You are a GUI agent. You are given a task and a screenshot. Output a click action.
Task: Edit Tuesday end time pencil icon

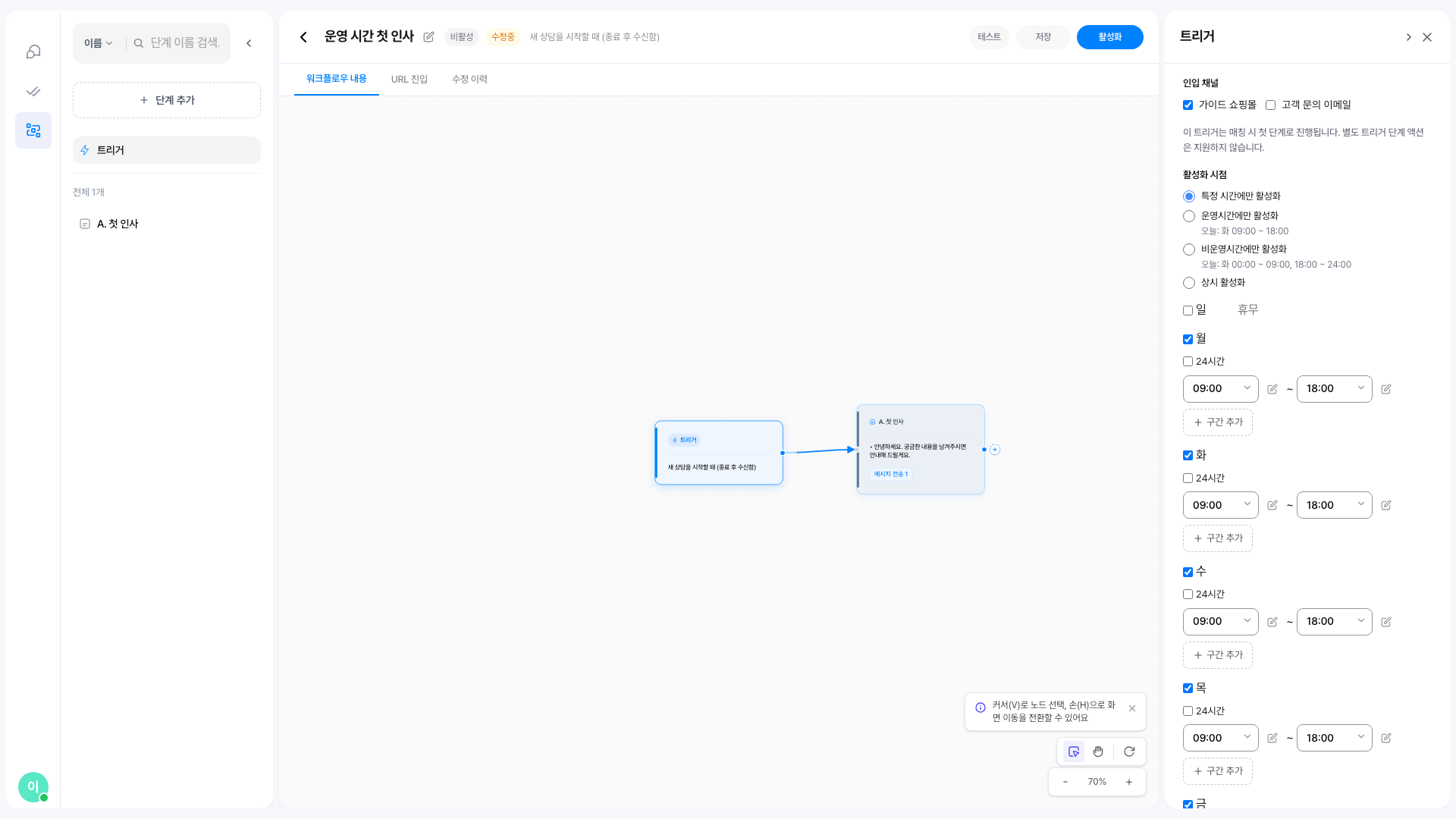click(x=1386, y=505)
